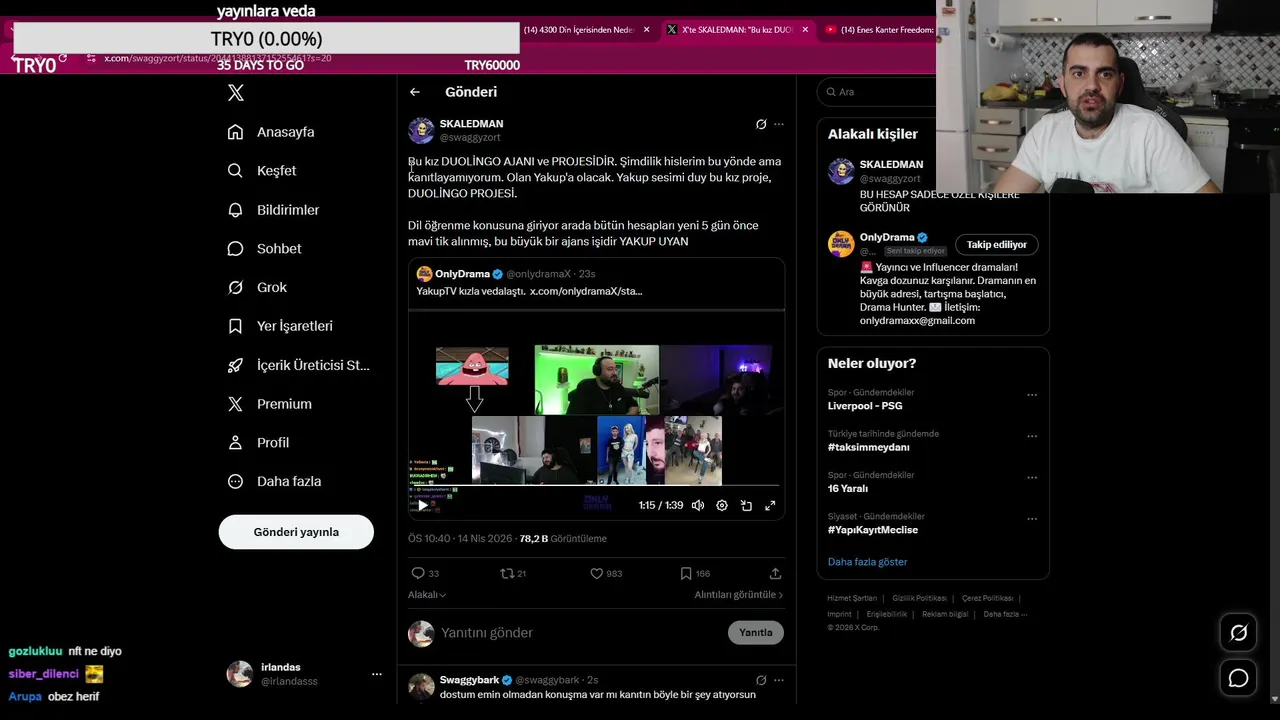
Task: Open Yer İşaretleri bookmarks
Action: pos(280,326)
